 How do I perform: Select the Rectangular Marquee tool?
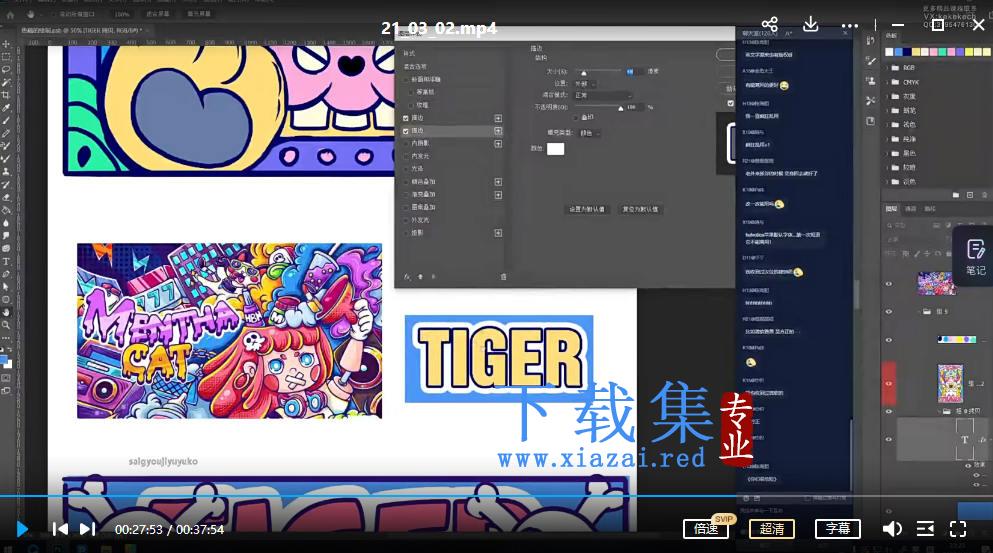coord(6,56)
